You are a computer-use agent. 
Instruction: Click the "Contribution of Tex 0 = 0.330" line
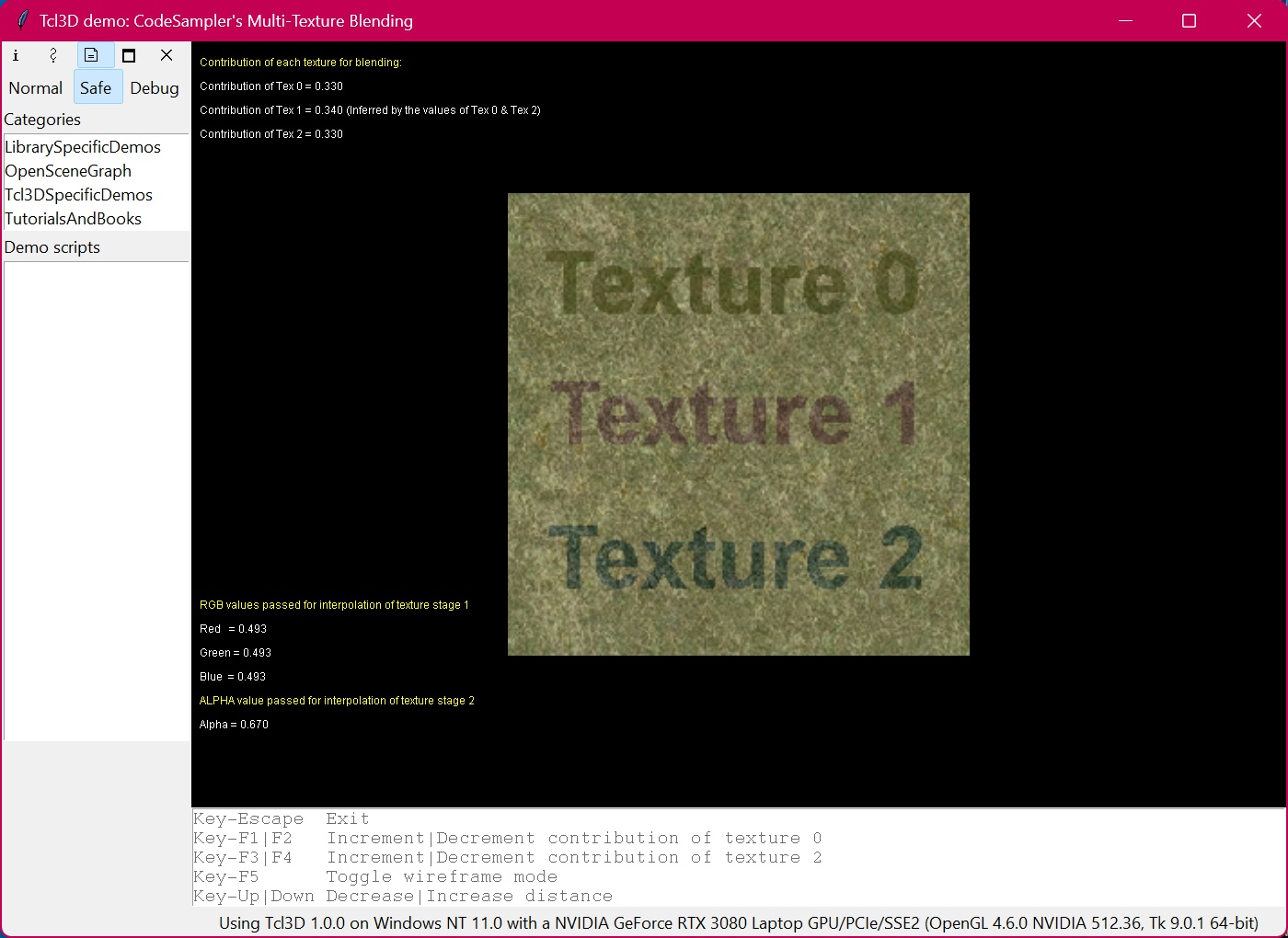click(271, 86)
